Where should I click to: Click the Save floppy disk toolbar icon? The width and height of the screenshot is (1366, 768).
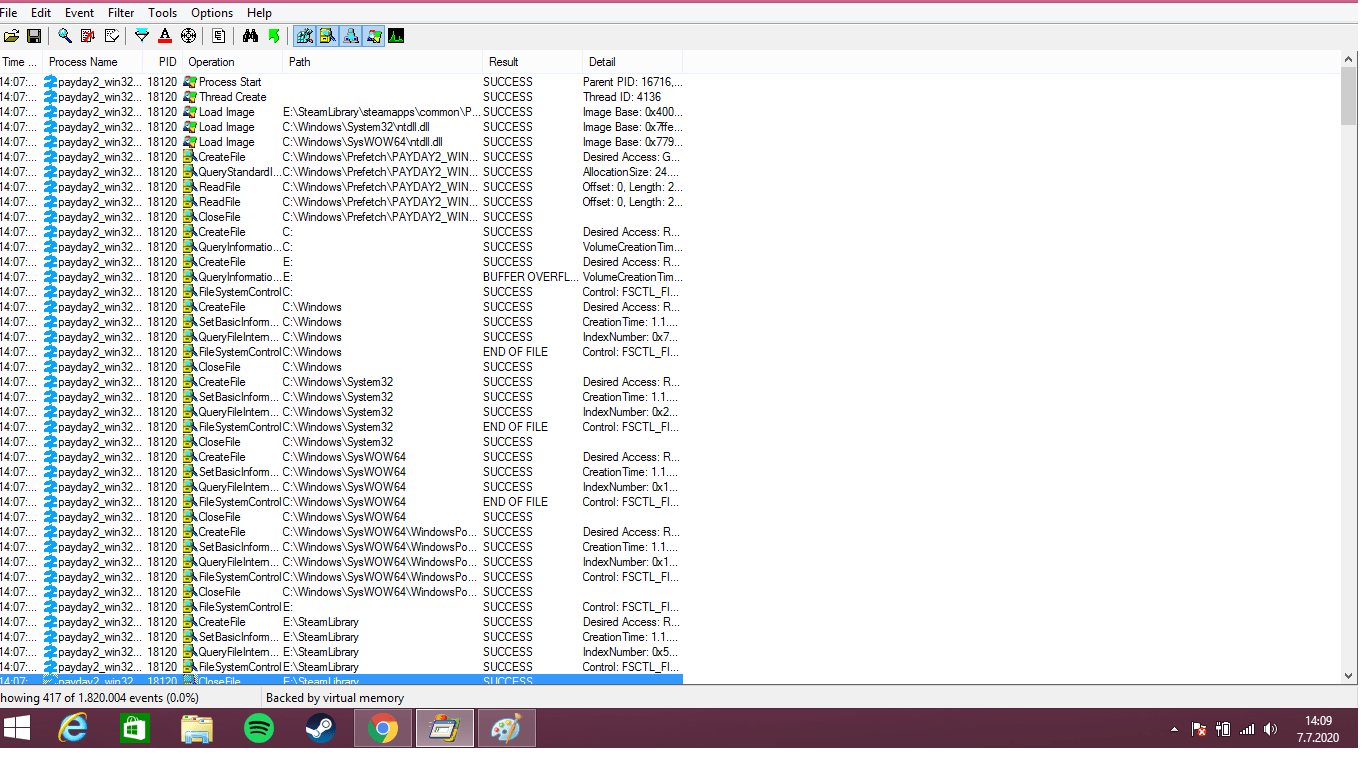click(x=34, y=36)
